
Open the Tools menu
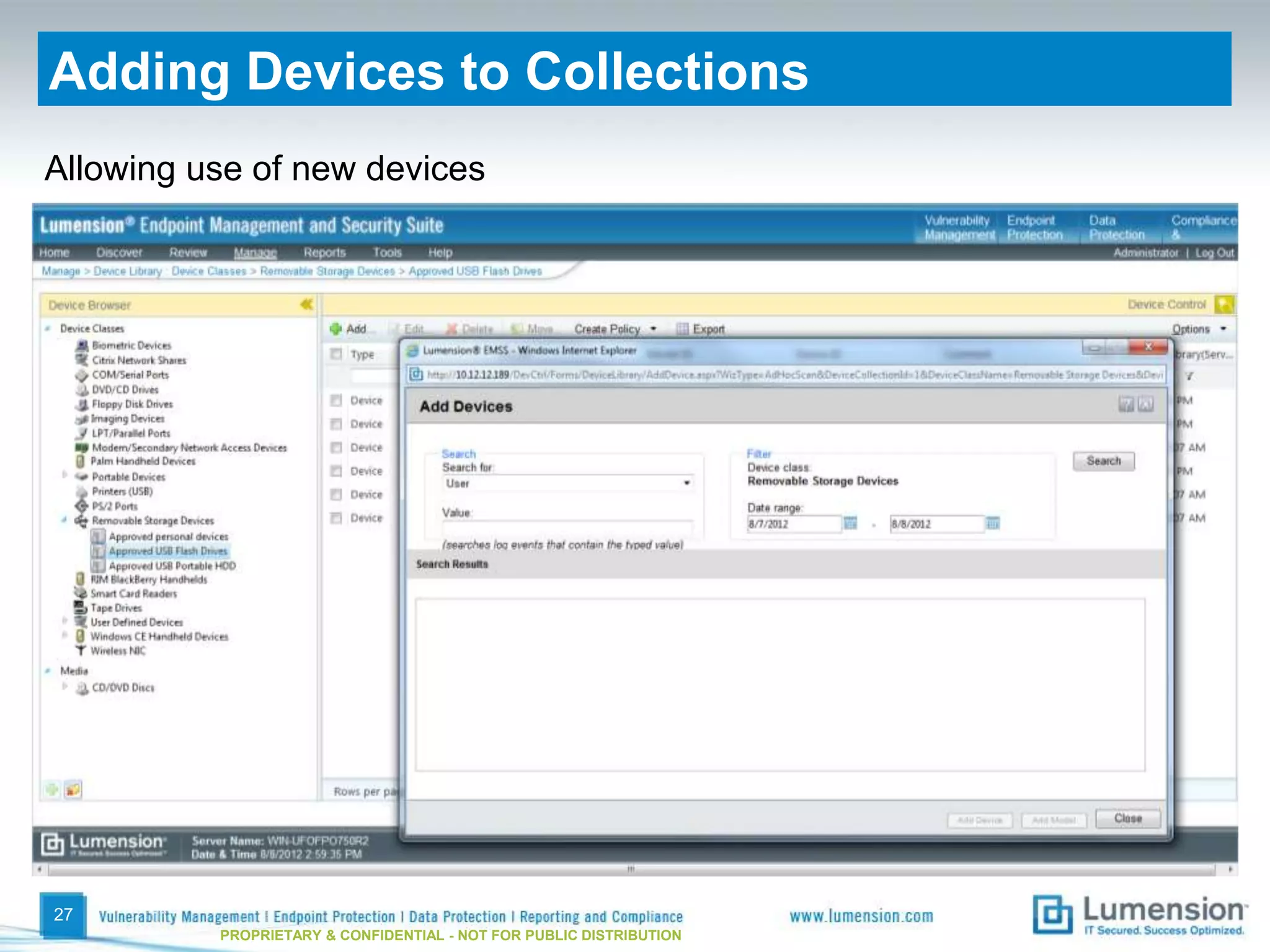[387, 252]
